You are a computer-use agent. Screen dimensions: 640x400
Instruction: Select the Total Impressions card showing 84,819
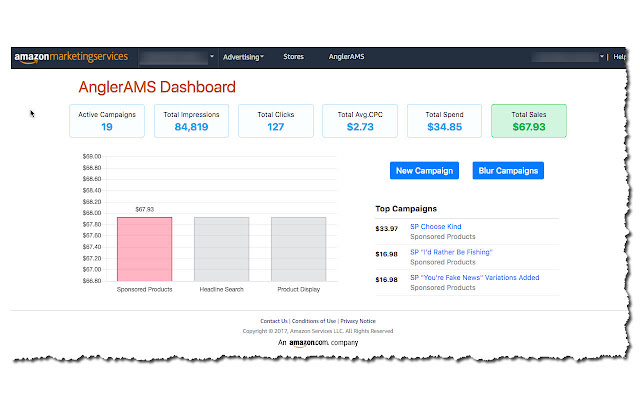point(191,121)
